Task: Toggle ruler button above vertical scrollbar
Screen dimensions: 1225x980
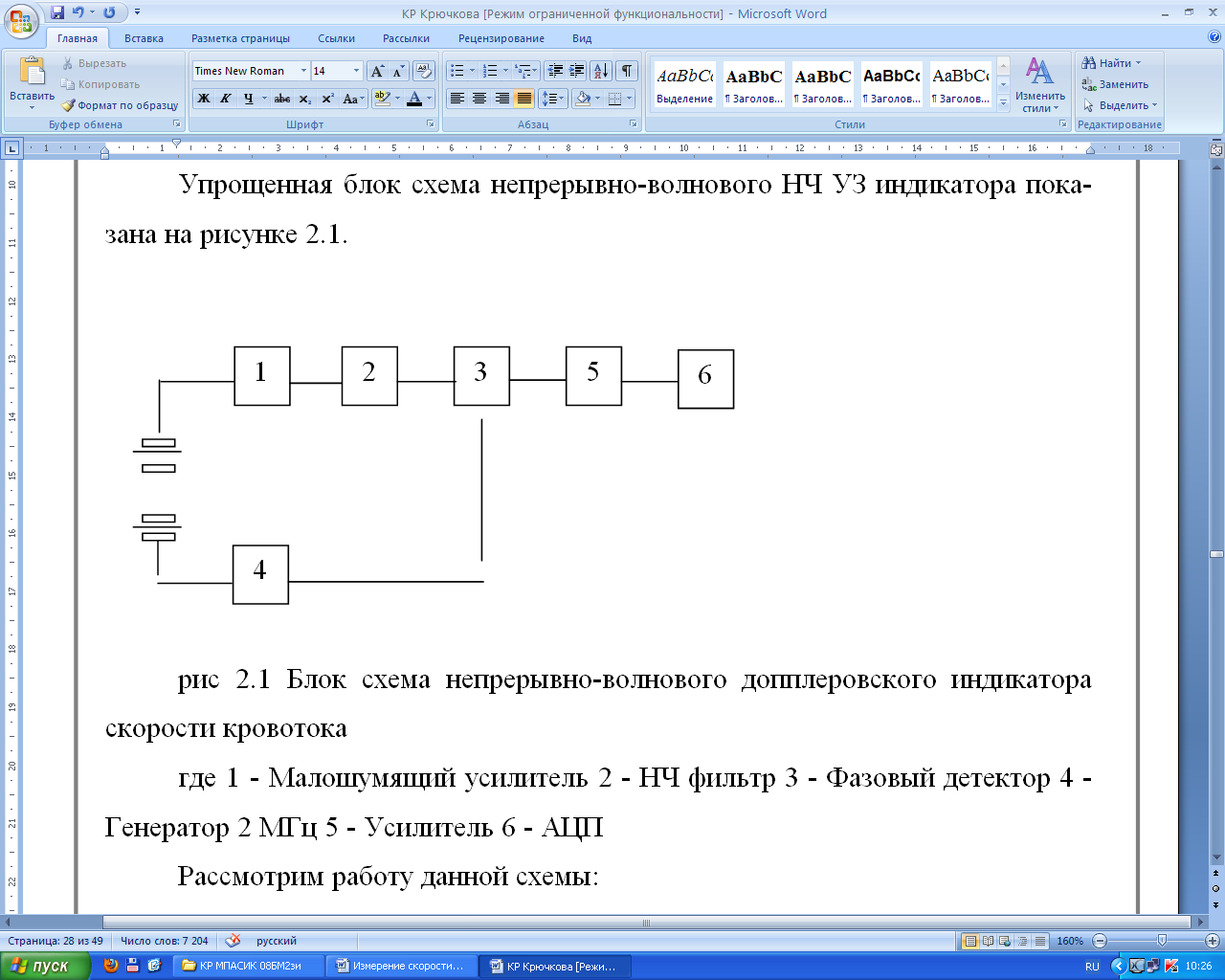Action: point(1216,150)
